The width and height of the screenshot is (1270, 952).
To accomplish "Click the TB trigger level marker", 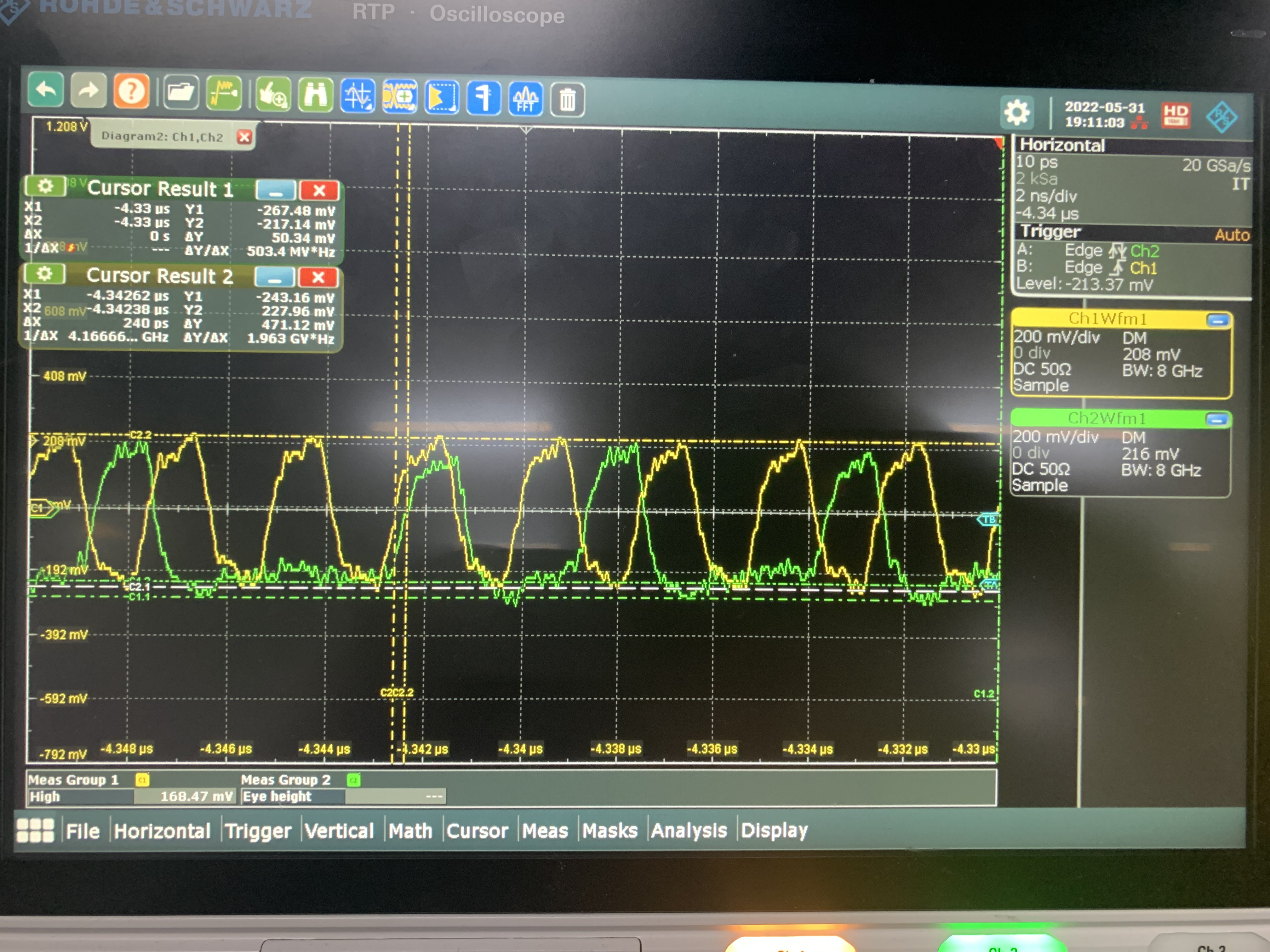I will [988, 519].
